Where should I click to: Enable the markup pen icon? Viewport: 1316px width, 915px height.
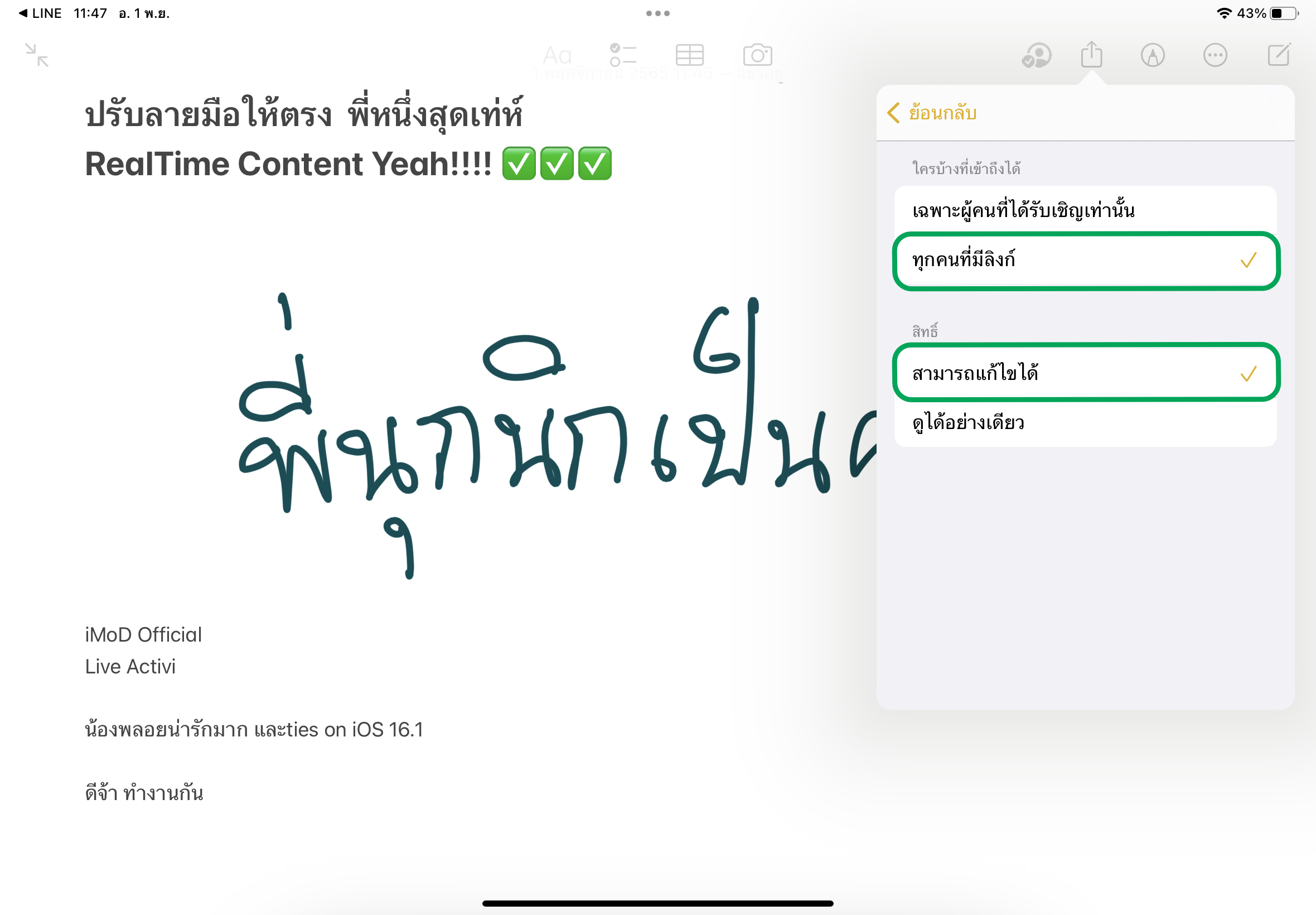click(x=1153, y=56)
